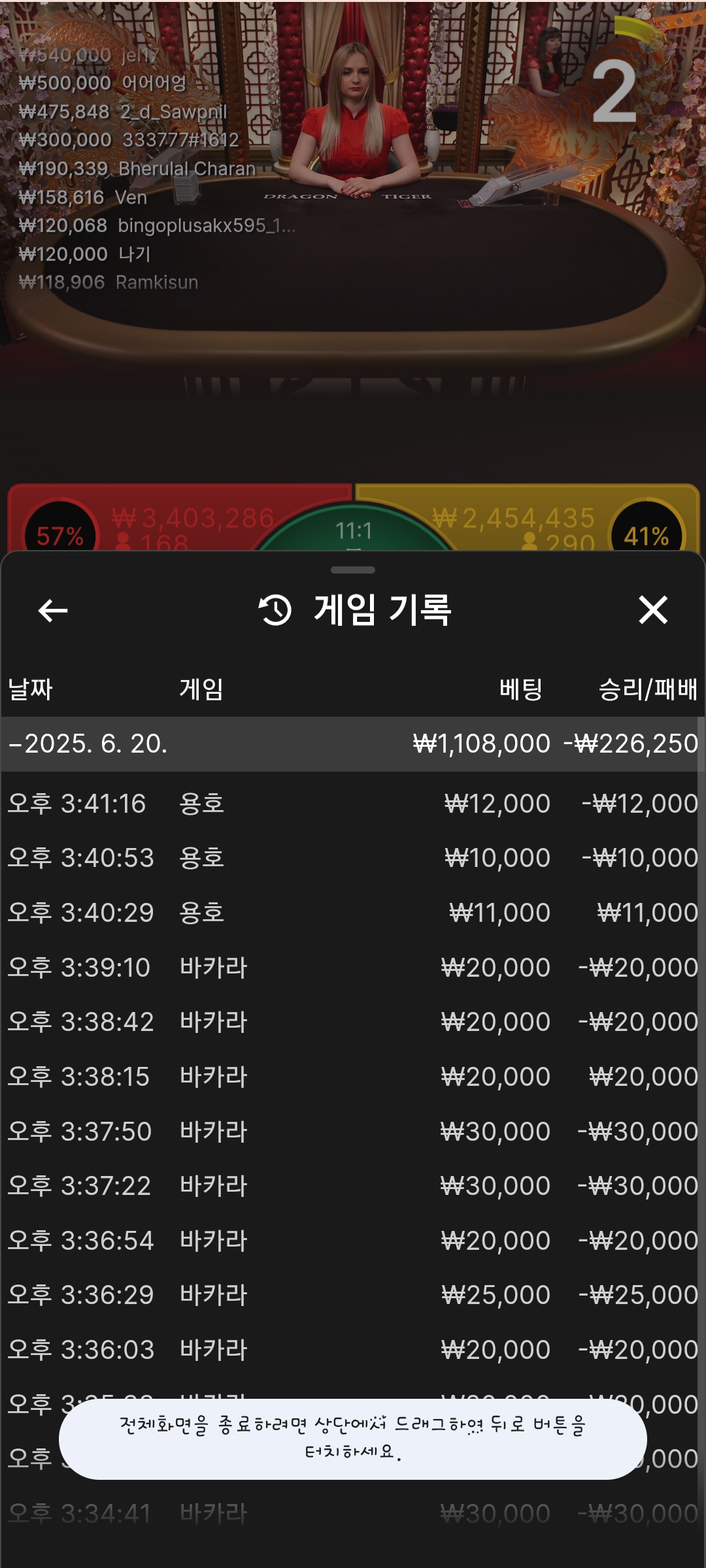Click the ₩500,000 어어엉 leaderboard entry

coord(103,83)
